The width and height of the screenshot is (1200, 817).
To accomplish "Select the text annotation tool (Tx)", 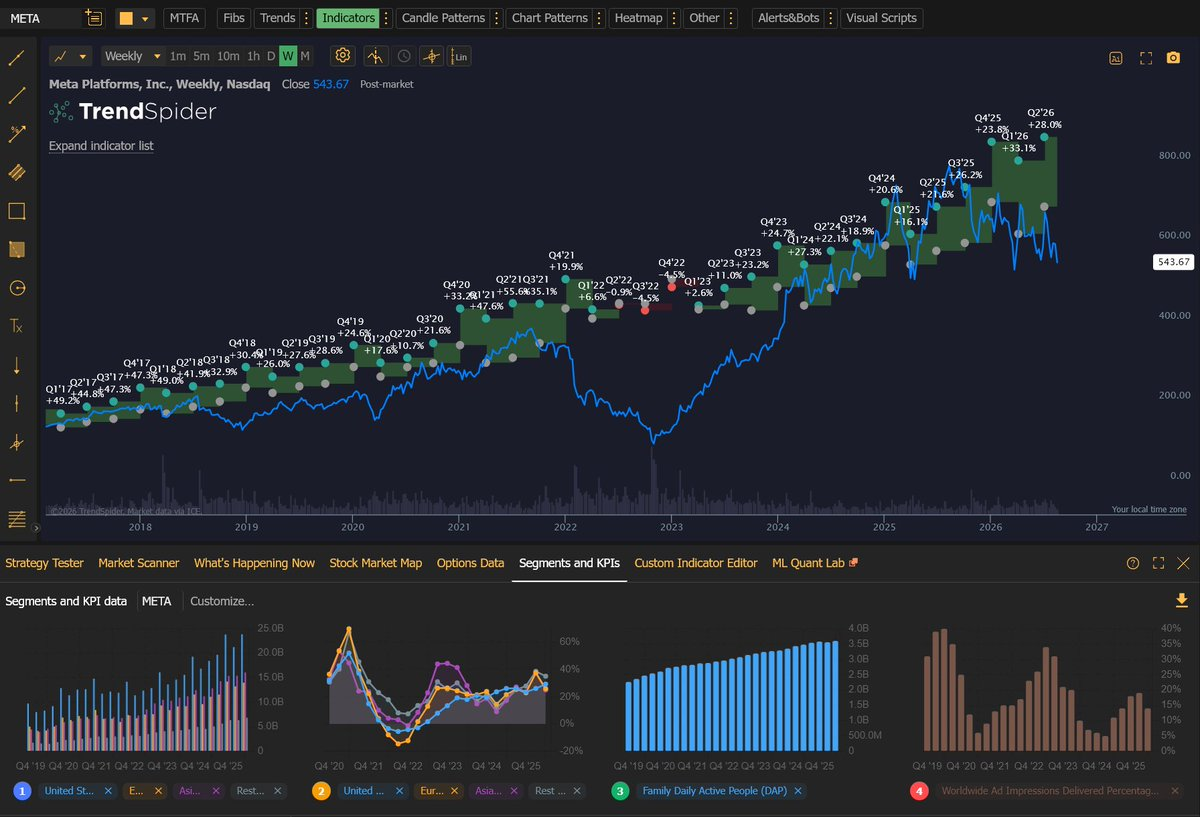I will 16,325.
